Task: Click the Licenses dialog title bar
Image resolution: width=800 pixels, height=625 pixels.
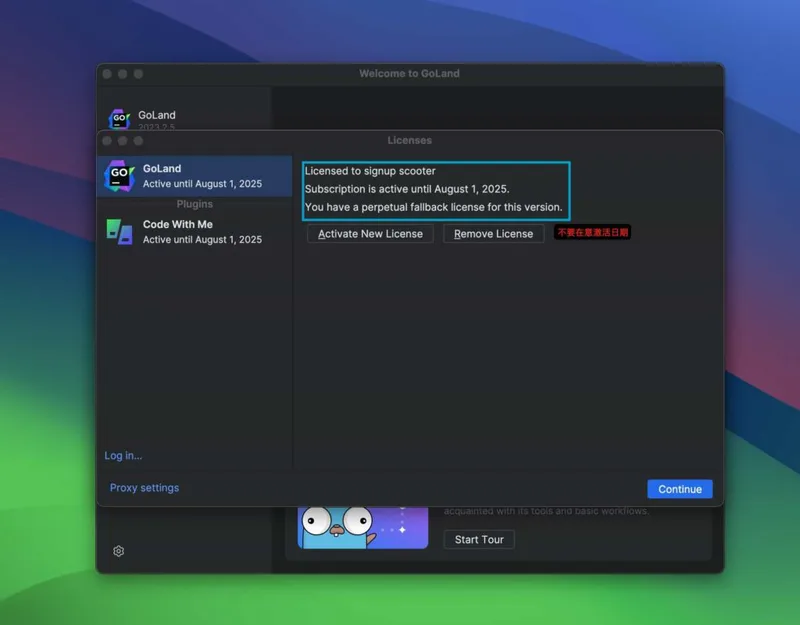Action: 410,141
